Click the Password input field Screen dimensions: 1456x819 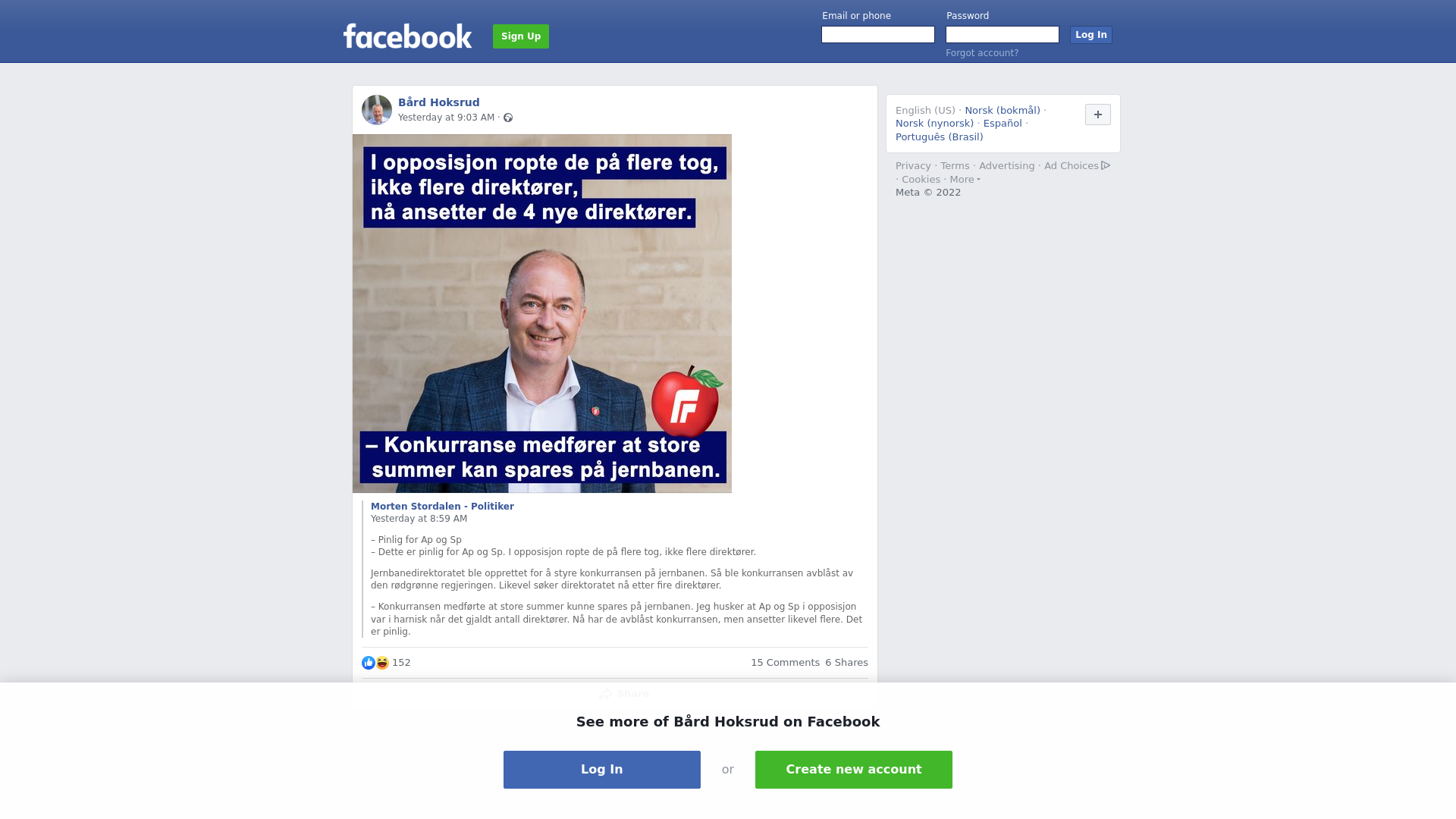click(x=1003, y=35)
